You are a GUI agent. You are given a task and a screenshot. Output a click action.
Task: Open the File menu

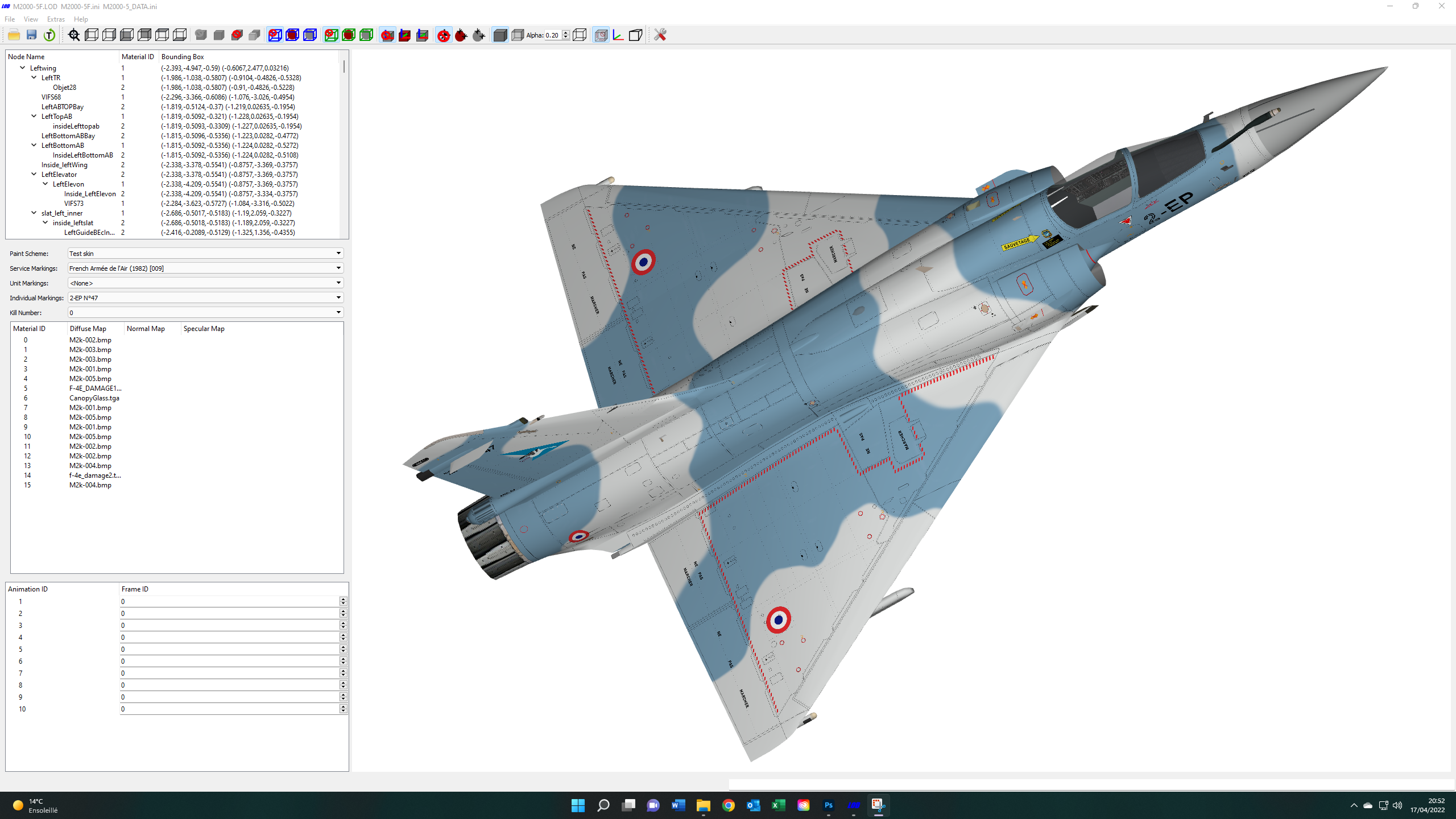click(x=10, y=19)
